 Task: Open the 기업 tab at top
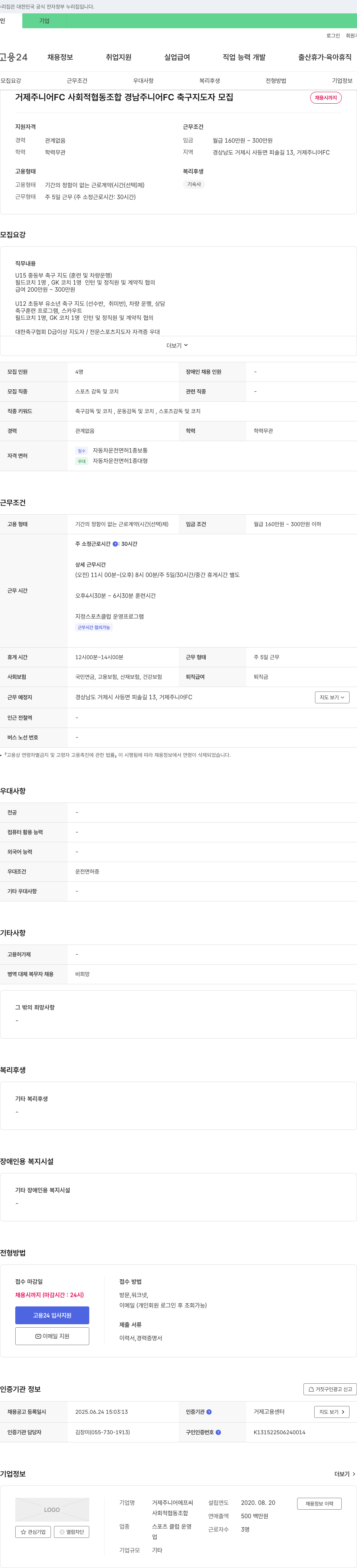(x=45, y=21)
